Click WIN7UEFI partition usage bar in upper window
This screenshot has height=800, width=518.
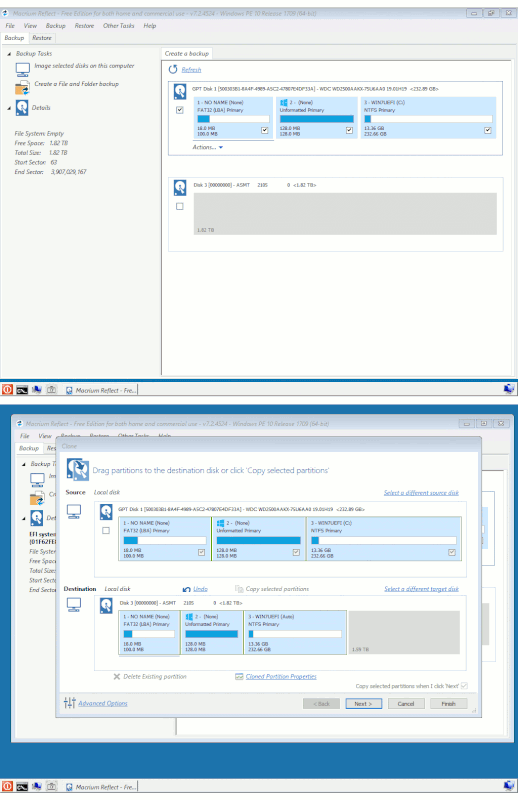(428, 119)
